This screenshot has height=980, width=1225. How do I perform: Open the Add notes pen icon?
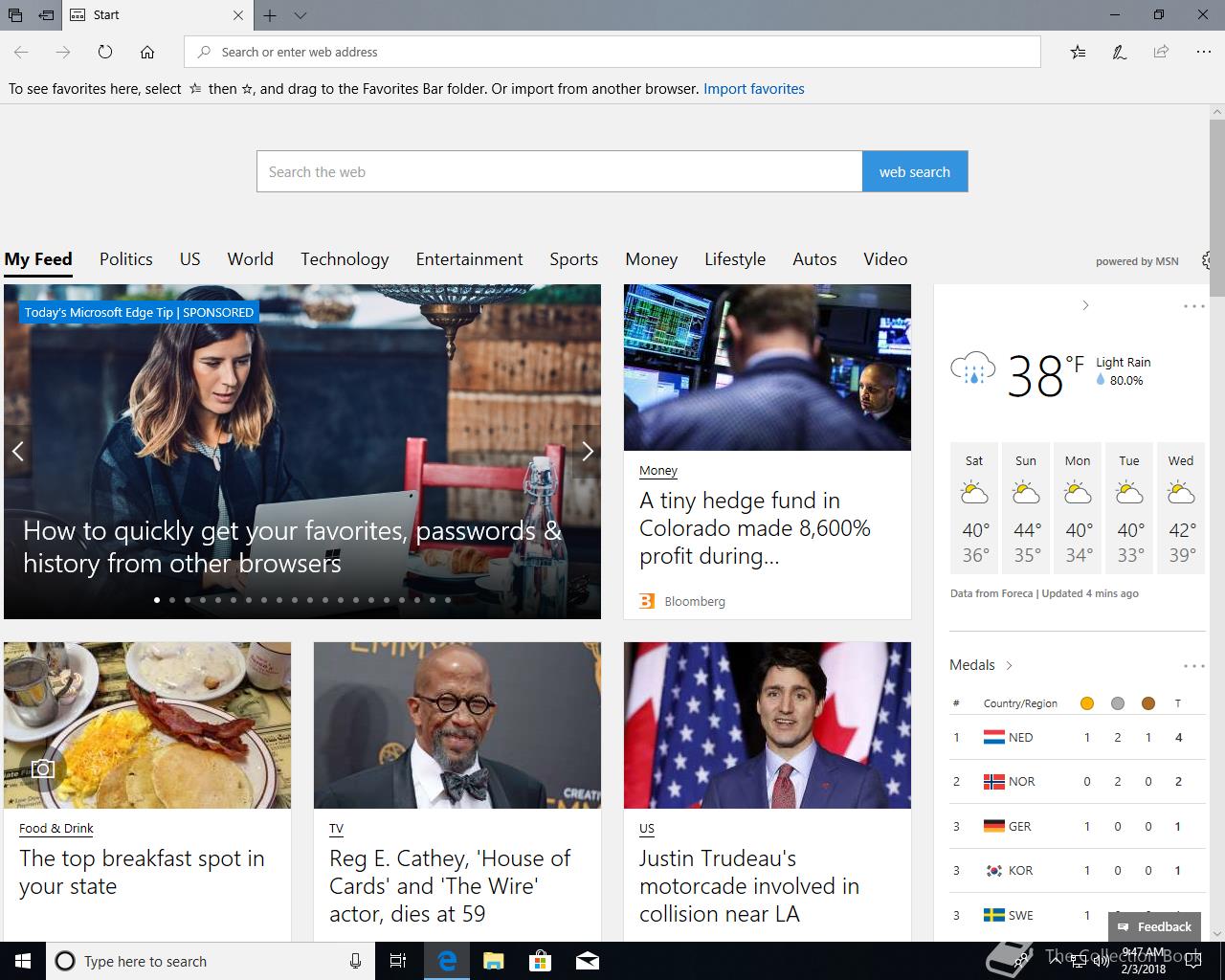1119,52
